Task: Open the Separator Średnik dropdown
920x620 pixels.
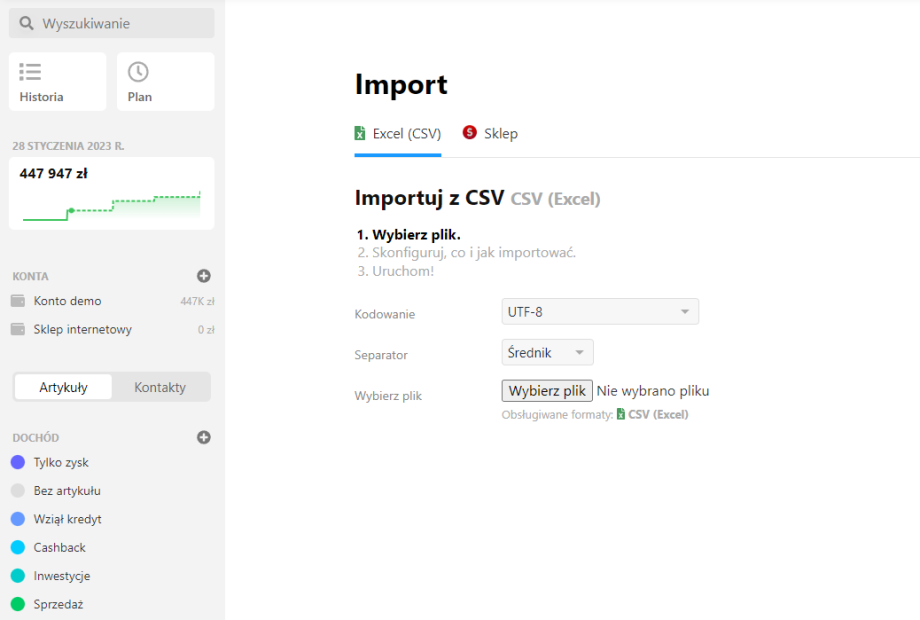Action: [x=547, y=352]
